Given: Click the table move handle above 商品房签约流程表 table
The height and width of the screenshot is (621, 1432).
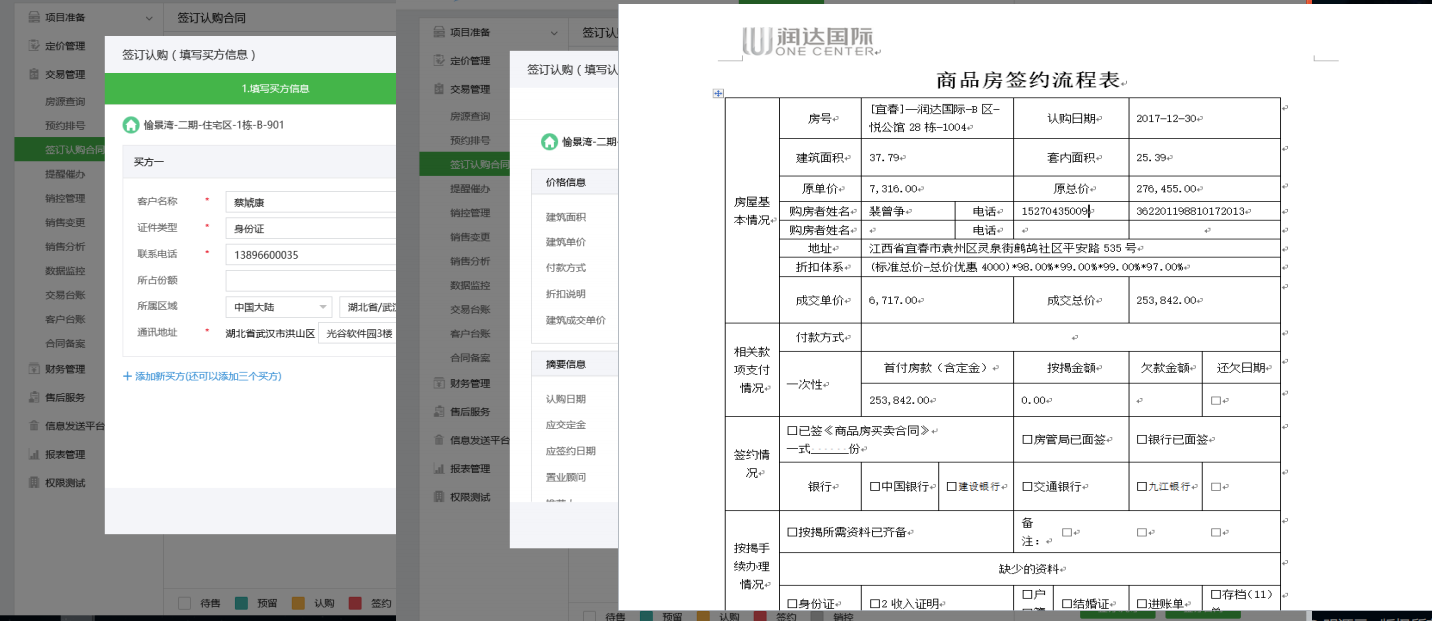Looking at the screenshot, I should (x=717, y=93).
